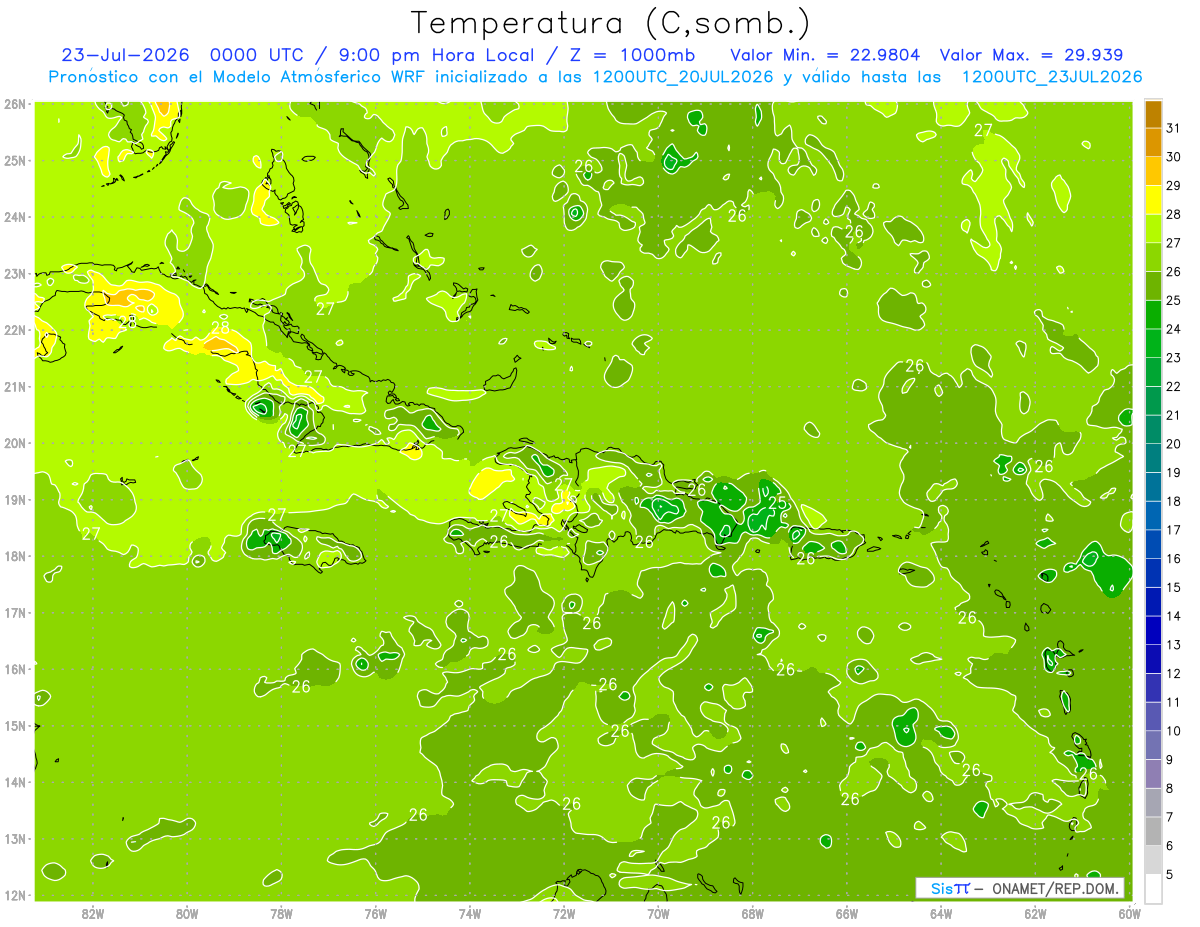Click the '16N' latitude label

click(15, 669)
